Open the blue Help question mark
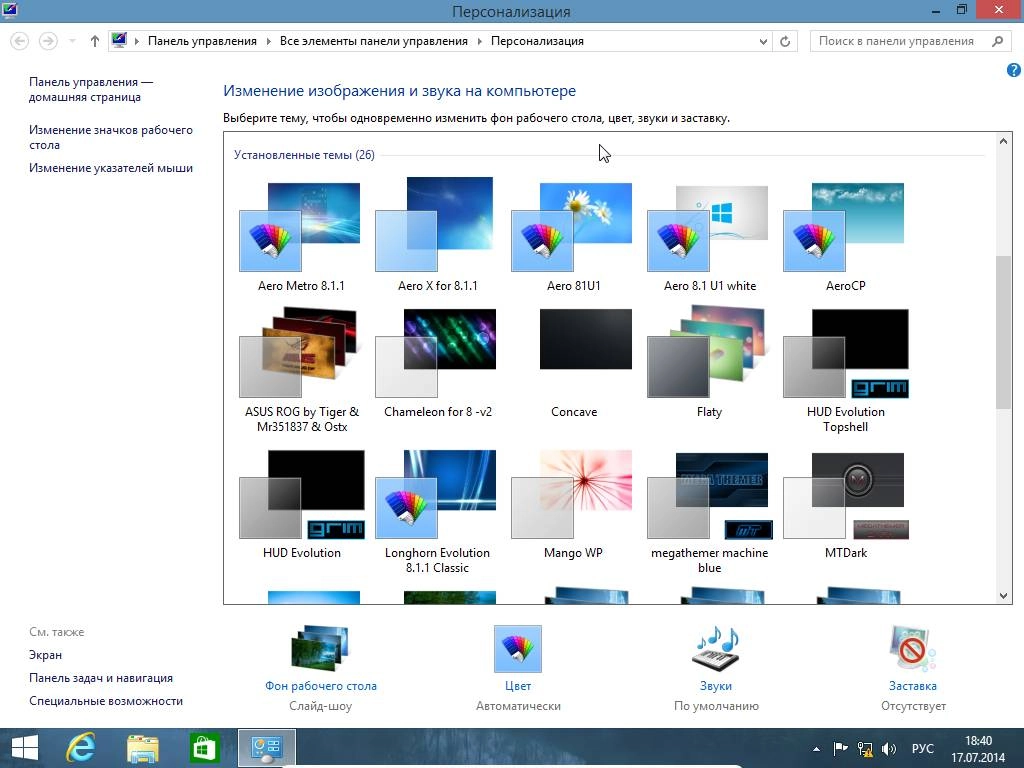This screenshot has width=1024, height=768. point(1014,70)
